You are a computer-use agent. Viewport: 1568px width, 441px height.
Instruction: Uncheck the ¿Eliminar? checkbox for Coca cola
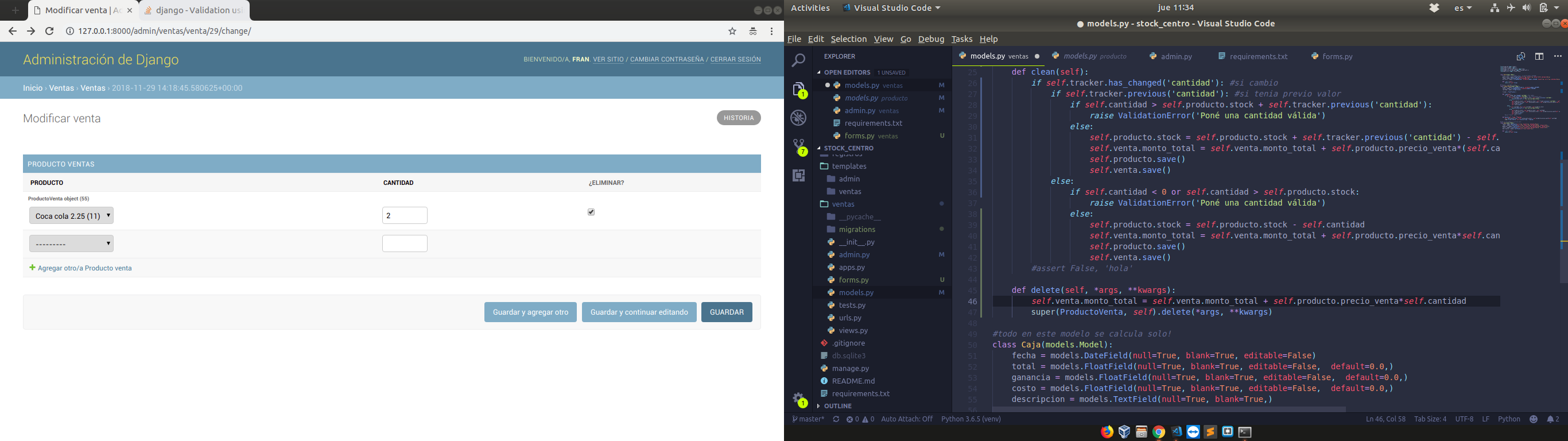click(591, 212)
